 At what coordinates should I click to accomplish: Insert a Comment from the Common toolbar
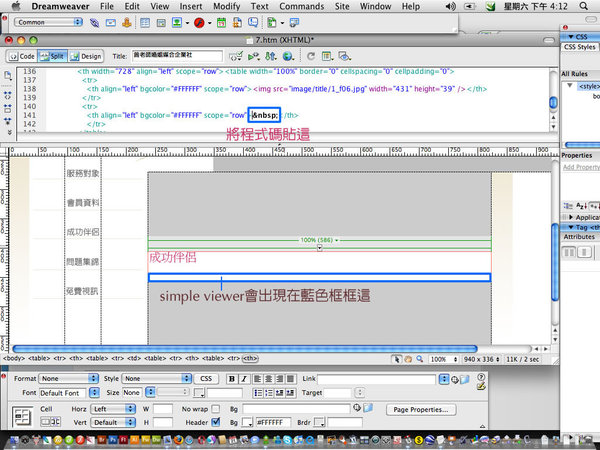[253, 23]
